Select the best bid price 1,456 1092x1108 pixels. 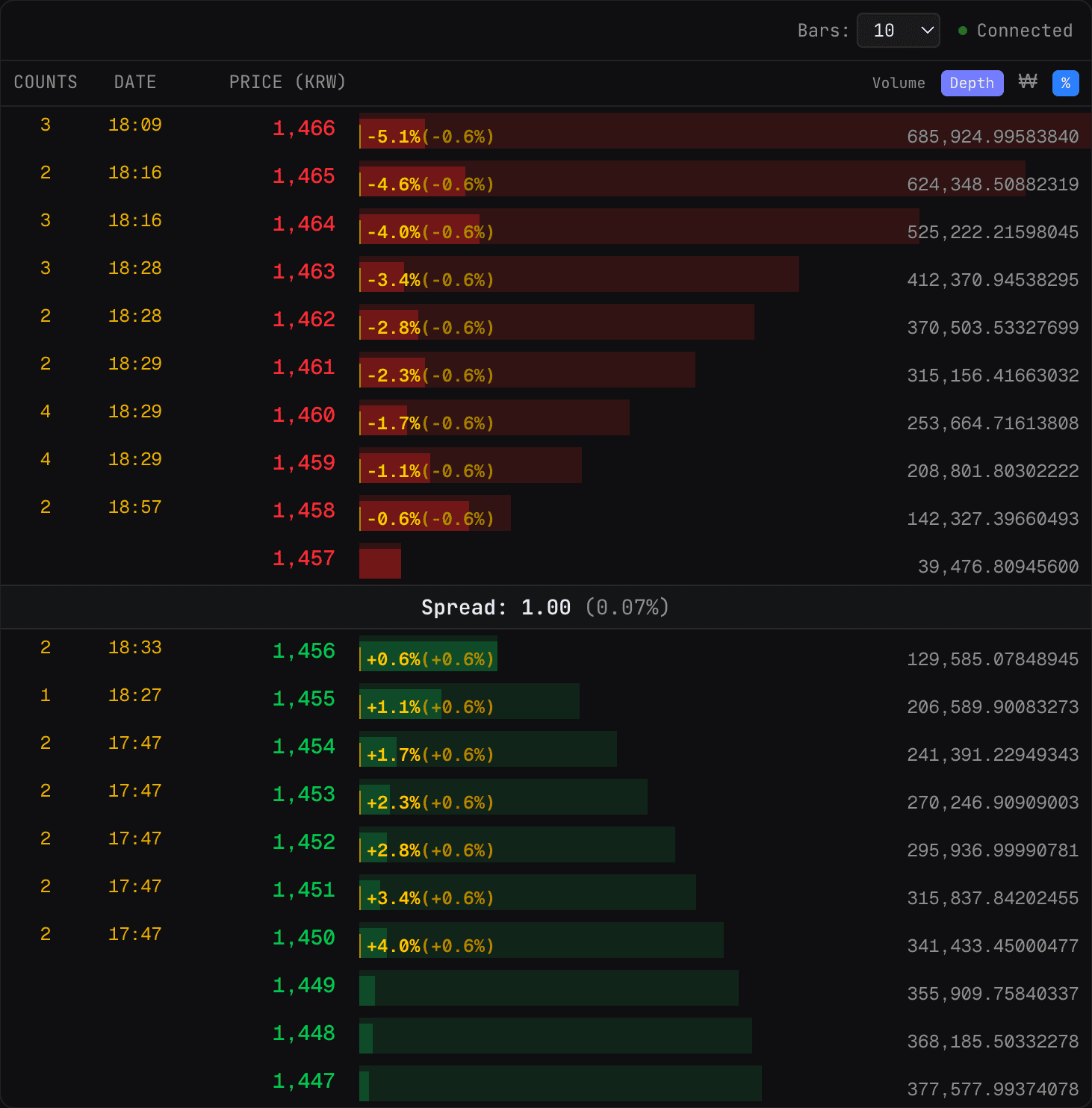tap(303, 650)
